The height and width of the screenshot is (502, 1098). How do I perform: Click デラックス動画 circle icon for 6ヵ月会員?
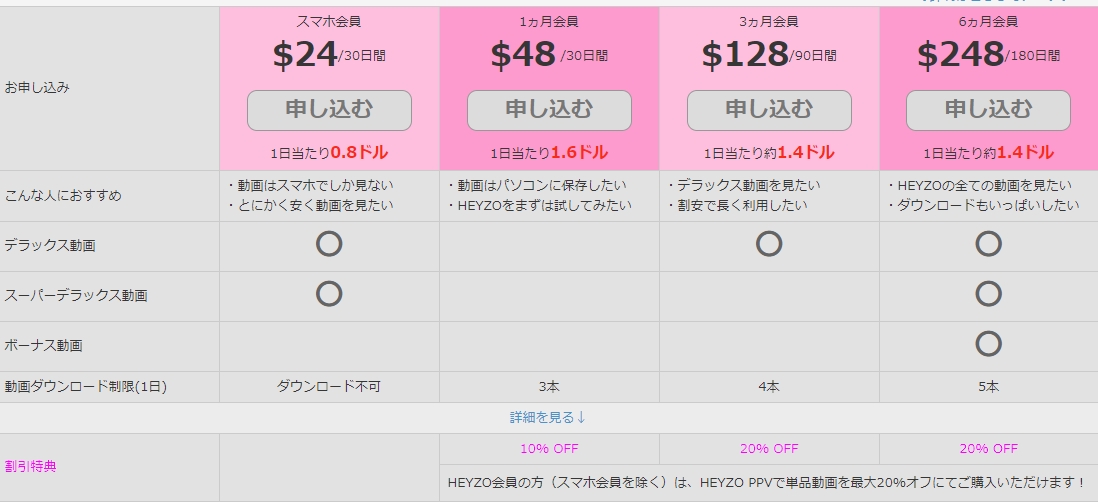(x=988, y=243)
